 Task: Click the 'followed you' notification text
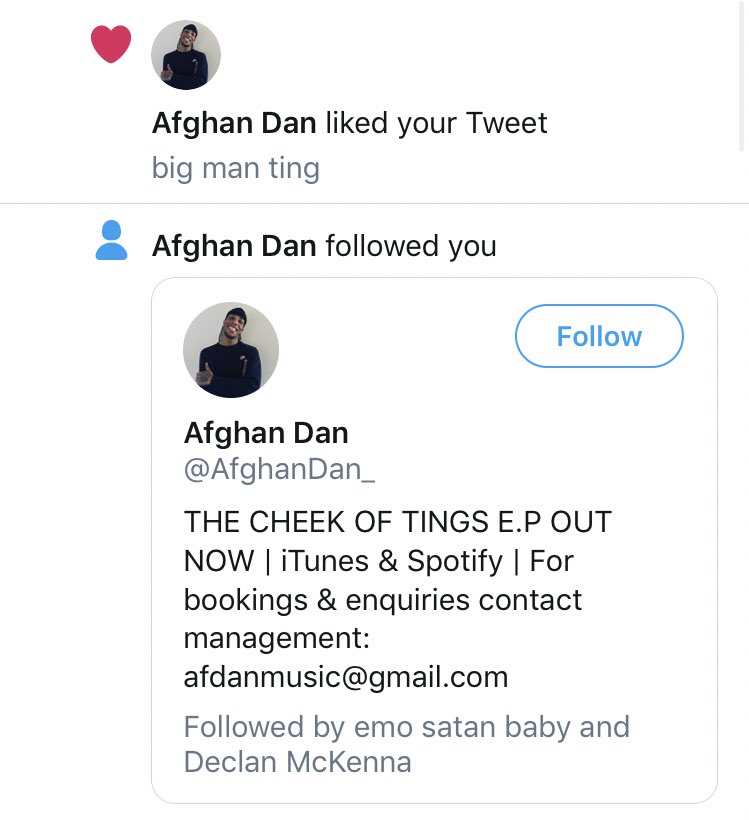click(x=411, y=246)
